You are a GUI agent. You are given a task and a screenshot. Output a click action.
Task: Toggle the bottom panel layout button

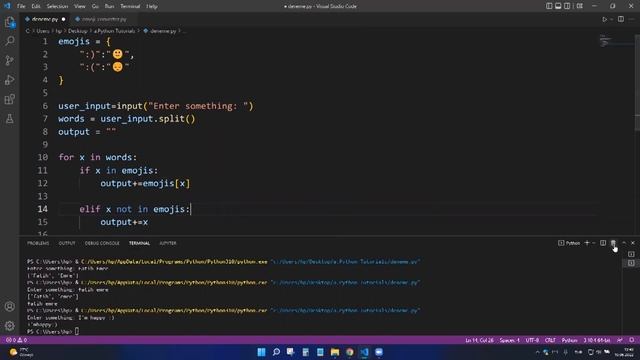coord(558,6)
